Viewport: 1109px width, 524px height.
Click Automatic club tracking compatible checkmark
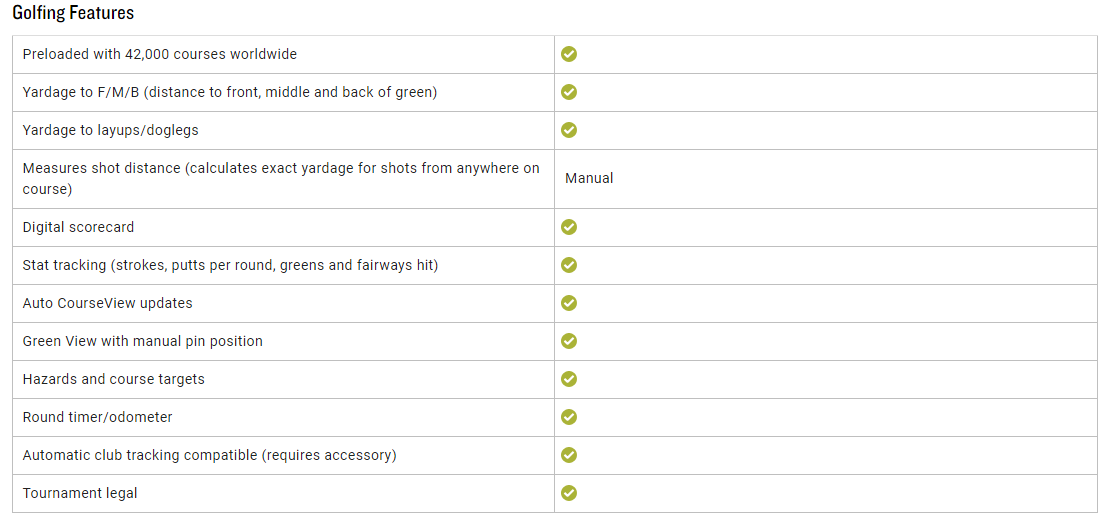point(569,455)
